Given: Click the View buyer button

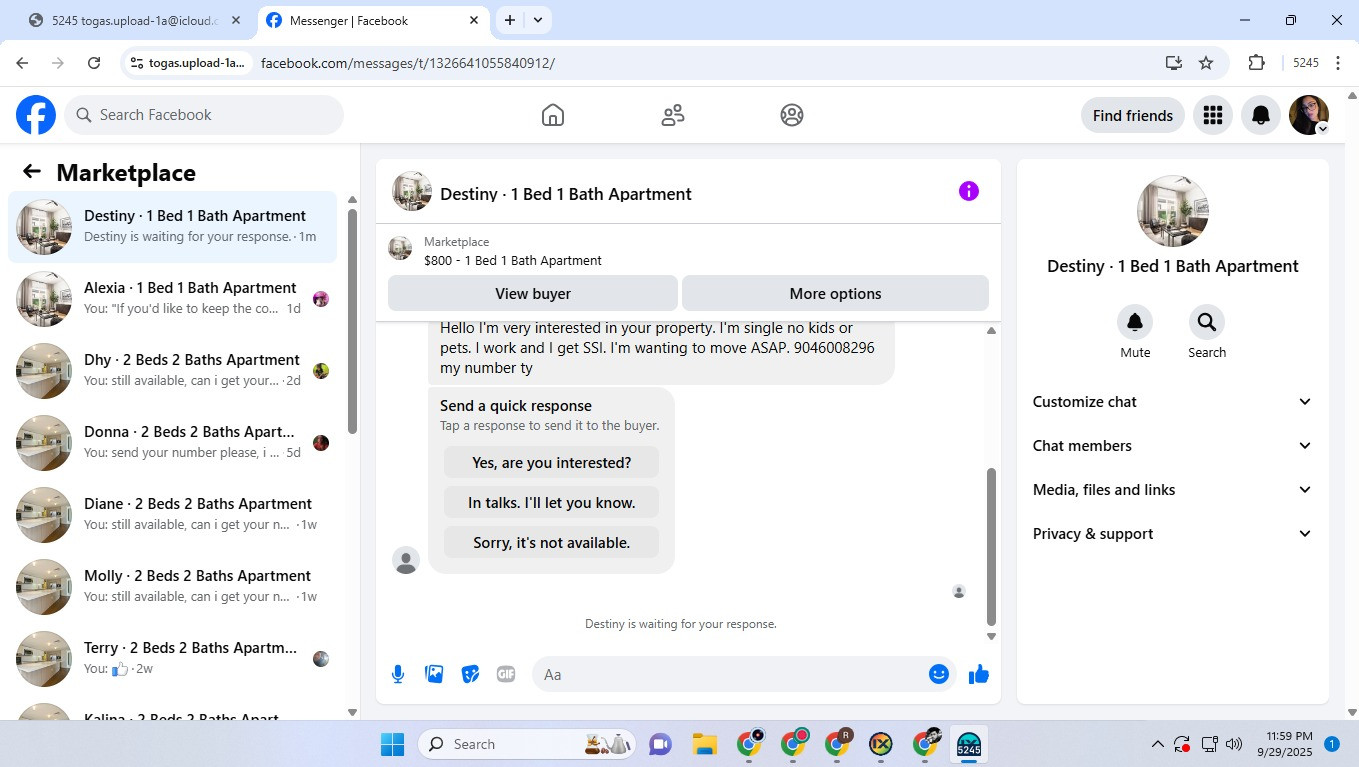Looking at the screenshot, I should coord(533,294).
